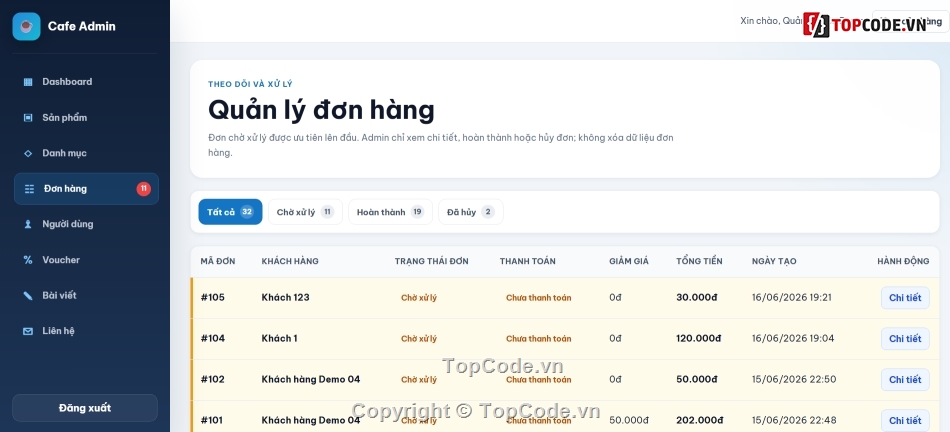The height and width of the screenshot is (432, 950).
Task: Click total 120.000đ
Action: [x=699, y=339]
